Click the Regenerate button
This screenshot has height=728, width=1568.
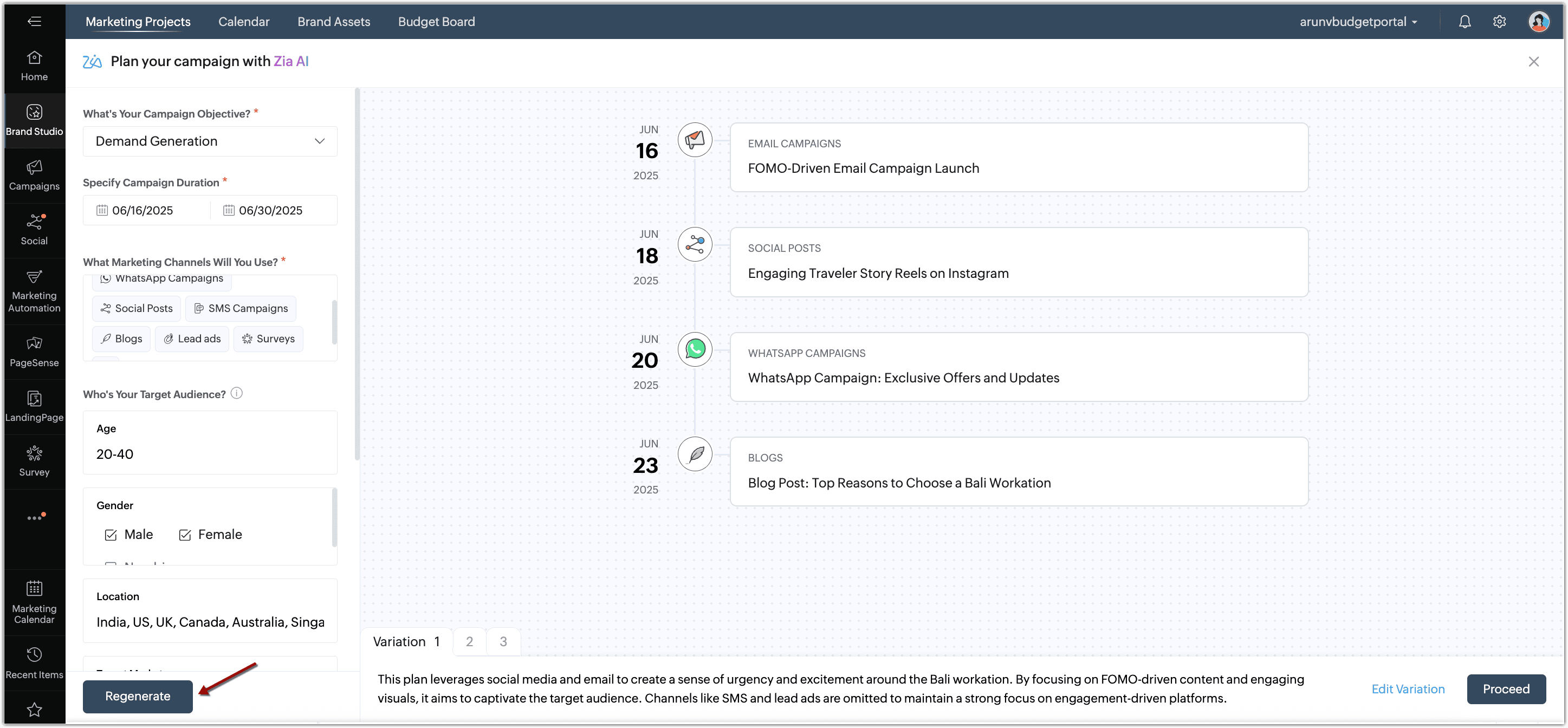tap(138, 695)
